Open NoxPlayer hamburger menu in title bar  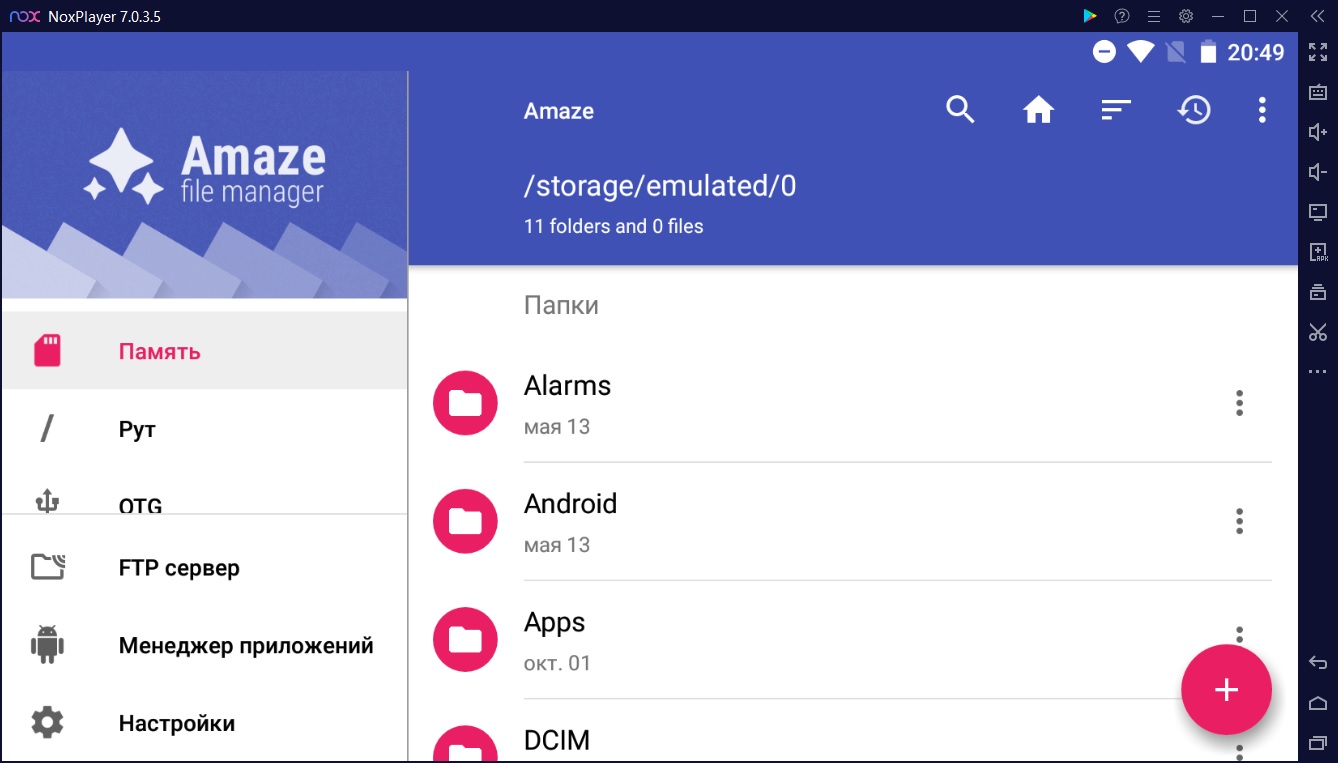click(x=1154, y=16)
